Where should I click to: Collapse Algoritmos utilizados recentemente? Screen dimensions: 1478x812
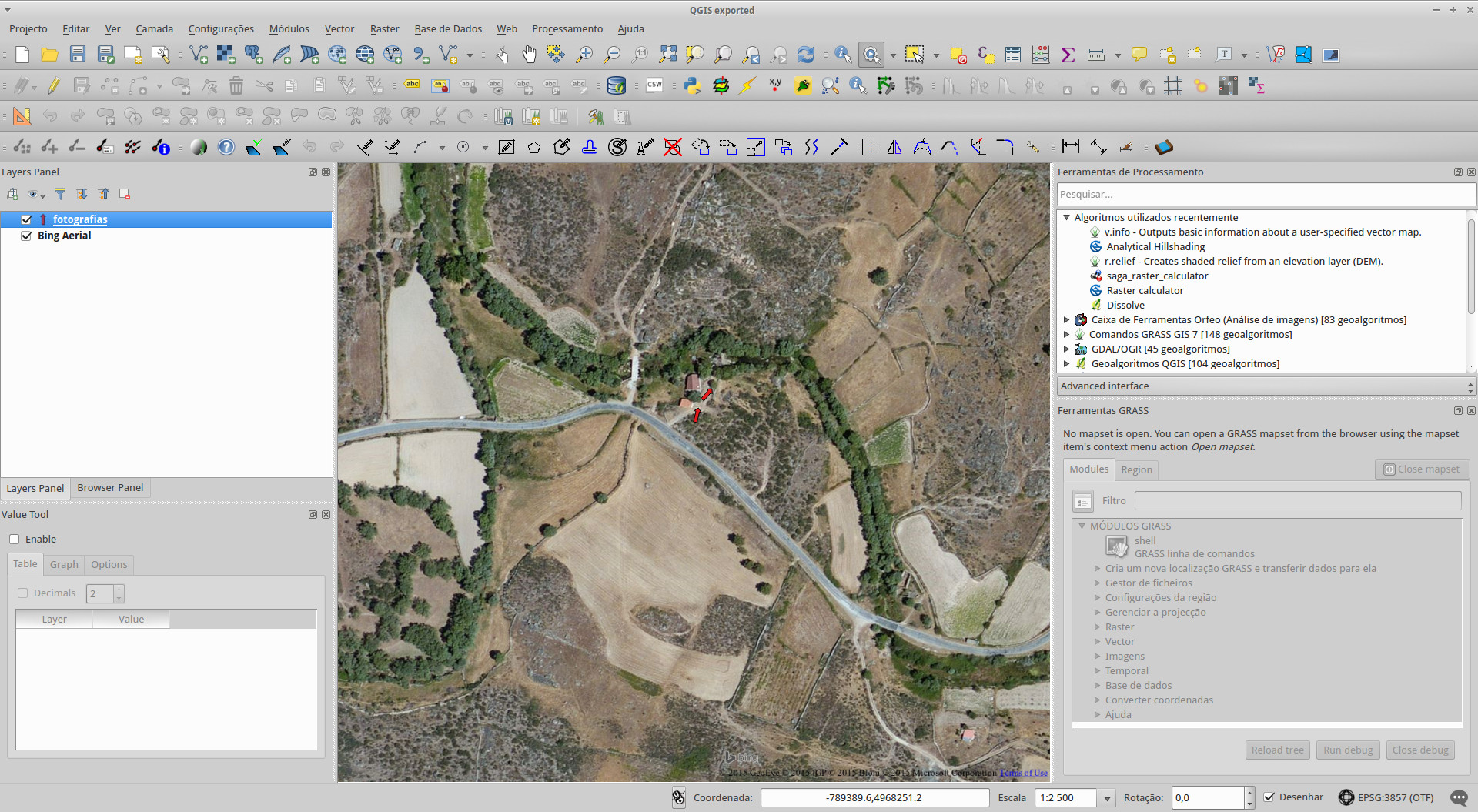click(1066, 217)
